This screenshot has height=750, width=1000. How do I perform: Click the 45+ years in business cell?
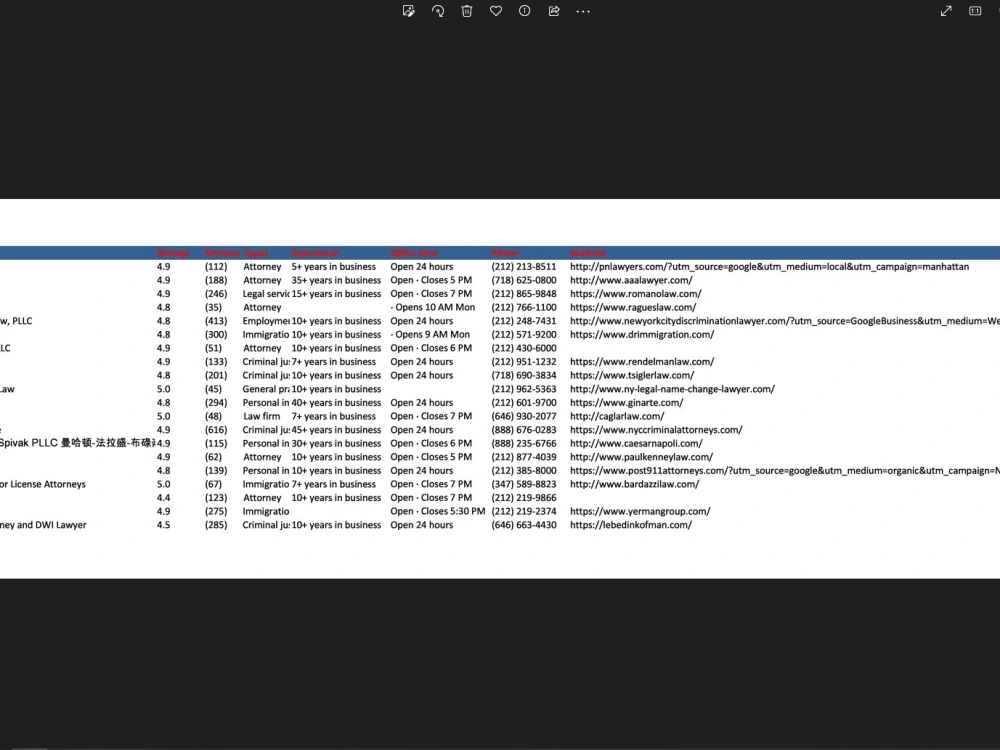(336, 430)
